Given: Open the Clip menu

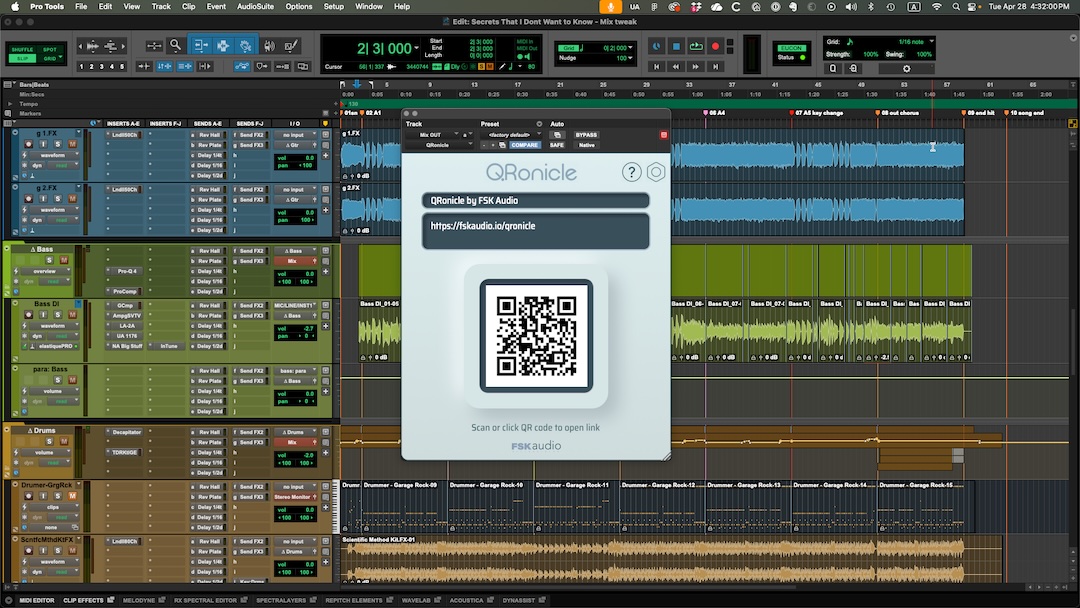Looking at the screenshot, I should (x=188, y=6).
